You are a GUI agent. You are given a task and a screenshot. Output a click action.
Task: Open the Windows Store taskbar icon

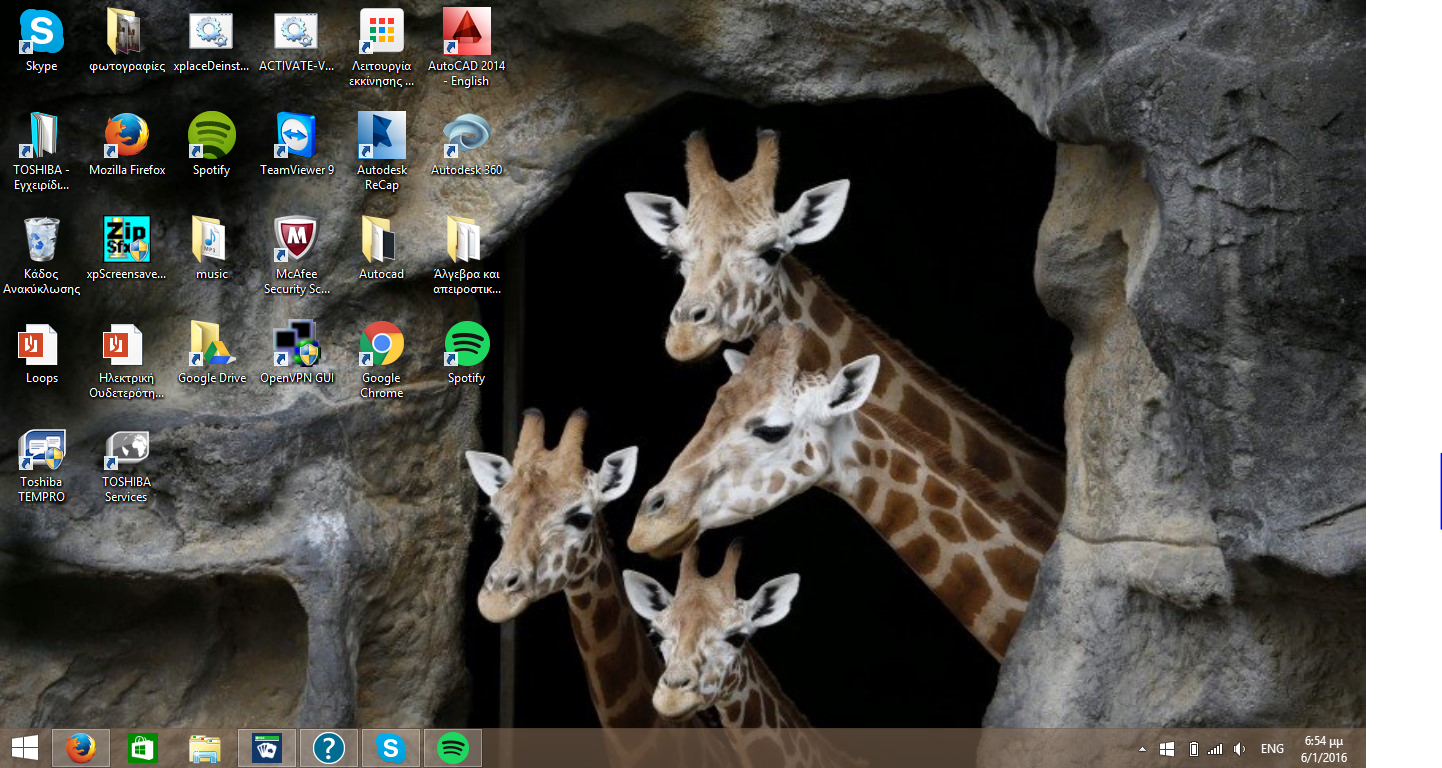click(x=143, y=748)
